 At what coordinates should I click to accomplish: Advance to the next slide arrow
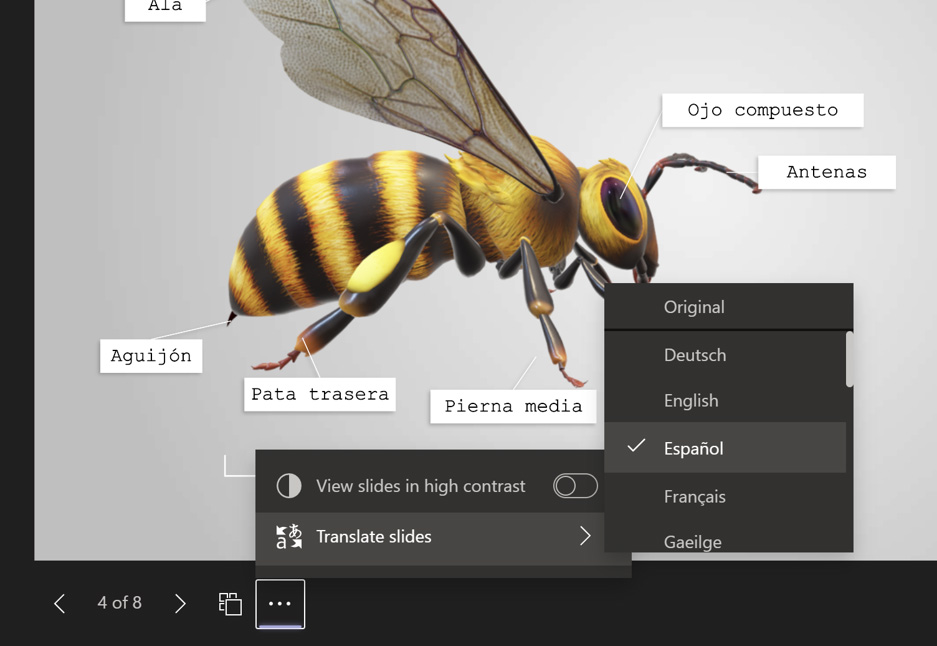[x=180, y=603]
